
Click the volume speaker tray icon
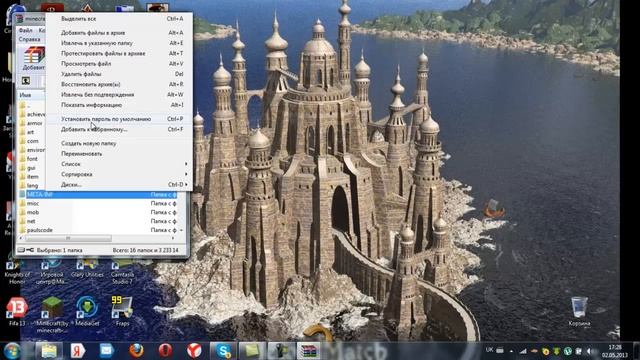[x=589, y=351]
